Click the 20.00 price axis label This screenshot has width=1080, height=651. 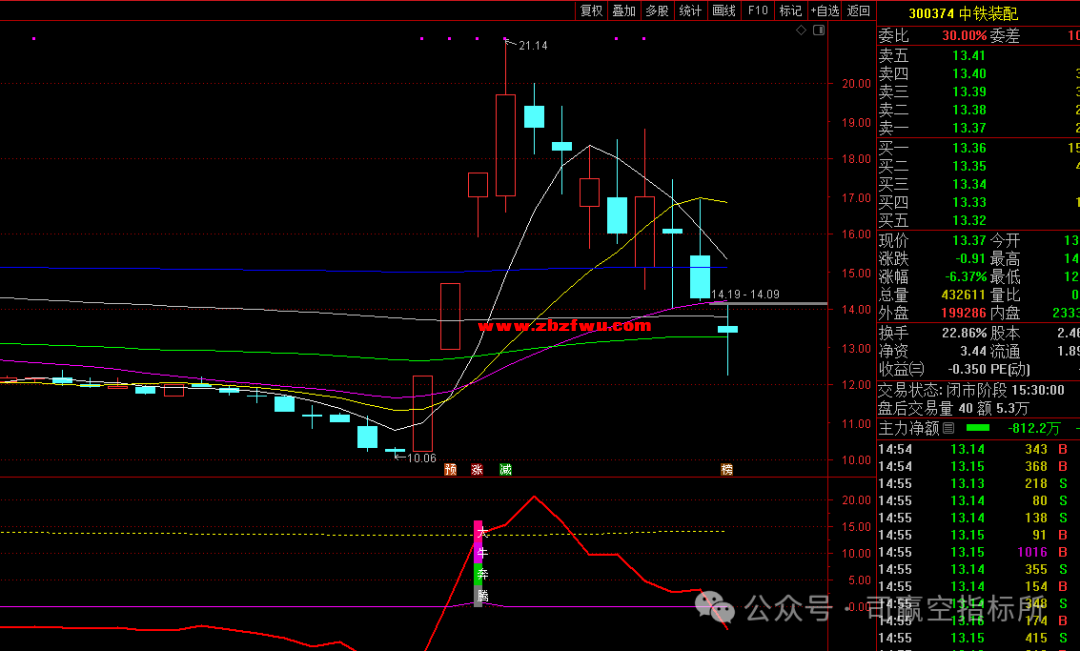click(x=857, y=83)
